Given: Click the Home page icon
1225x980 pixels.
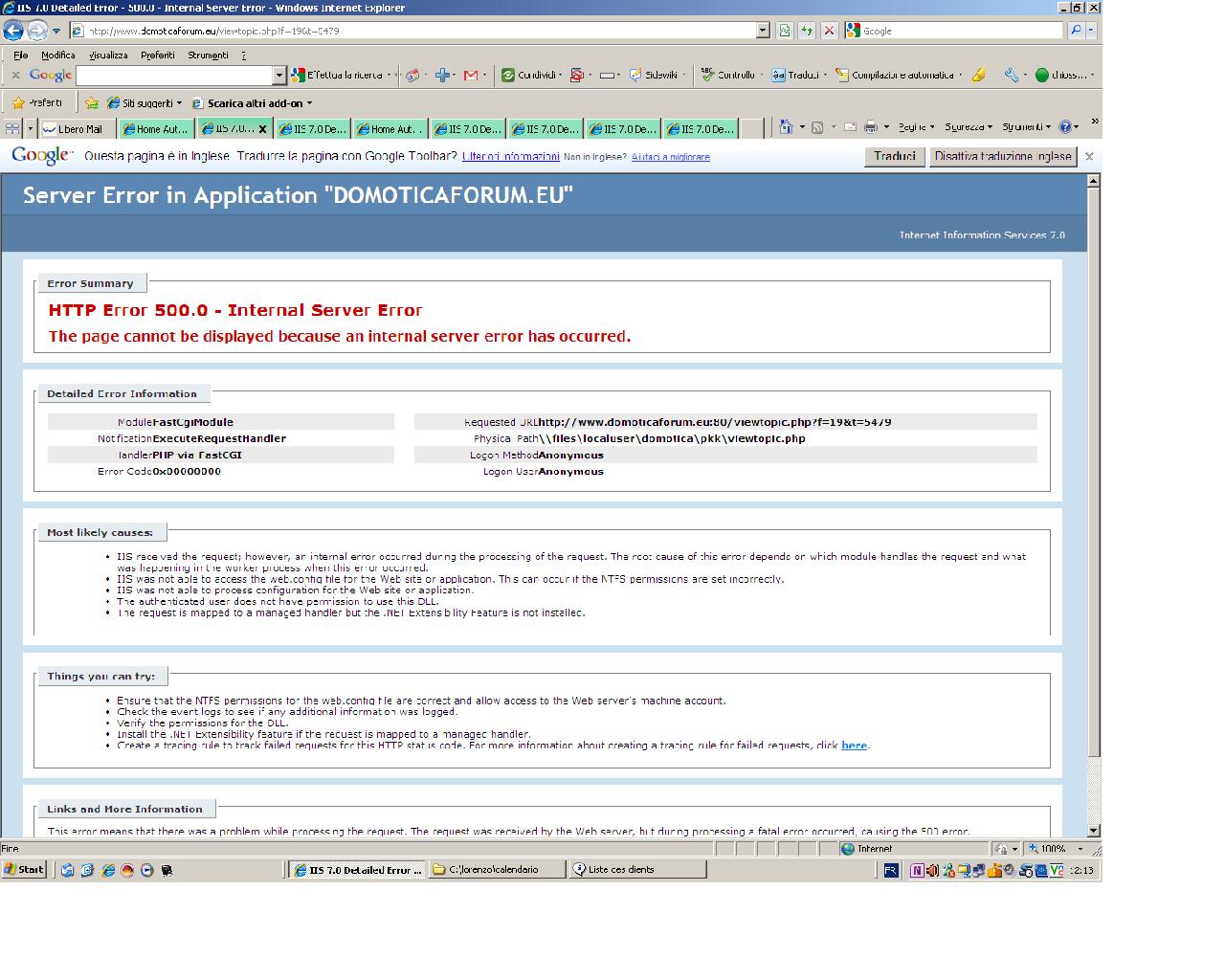Looking at the screenshot, I should pyautogui.click(x=785, y=126).
